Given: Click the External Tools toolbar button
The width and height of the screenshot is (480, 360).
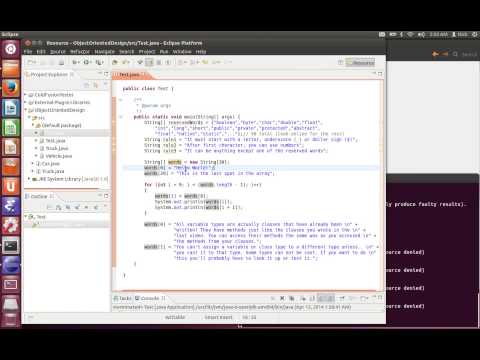Looking at the screenshot, I should (99, 62).
